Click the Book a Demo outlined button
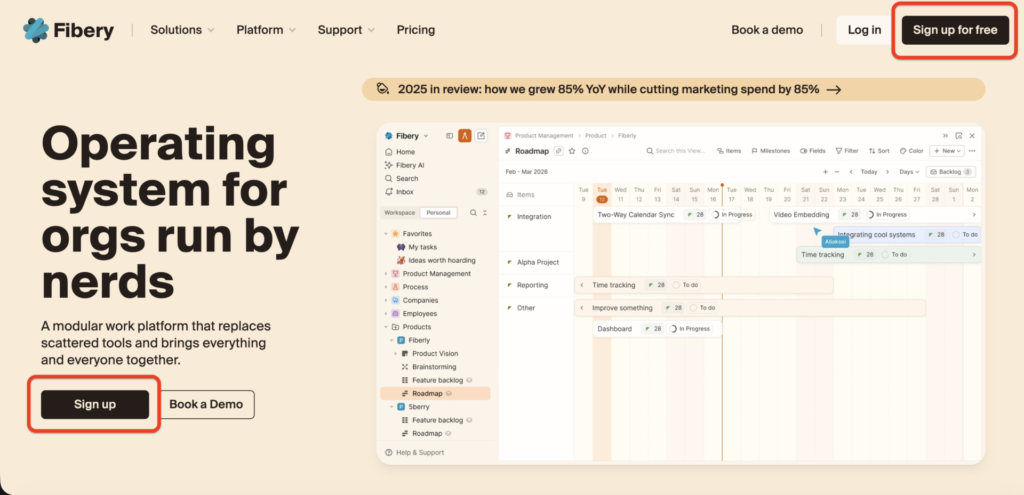Viewport: 1024px width, 495px height. [206, 404]
